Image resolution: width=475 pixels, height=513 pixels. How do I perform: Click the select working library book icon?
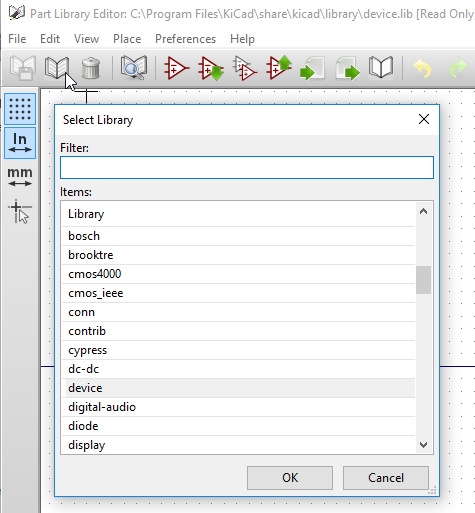coord(57,68)
